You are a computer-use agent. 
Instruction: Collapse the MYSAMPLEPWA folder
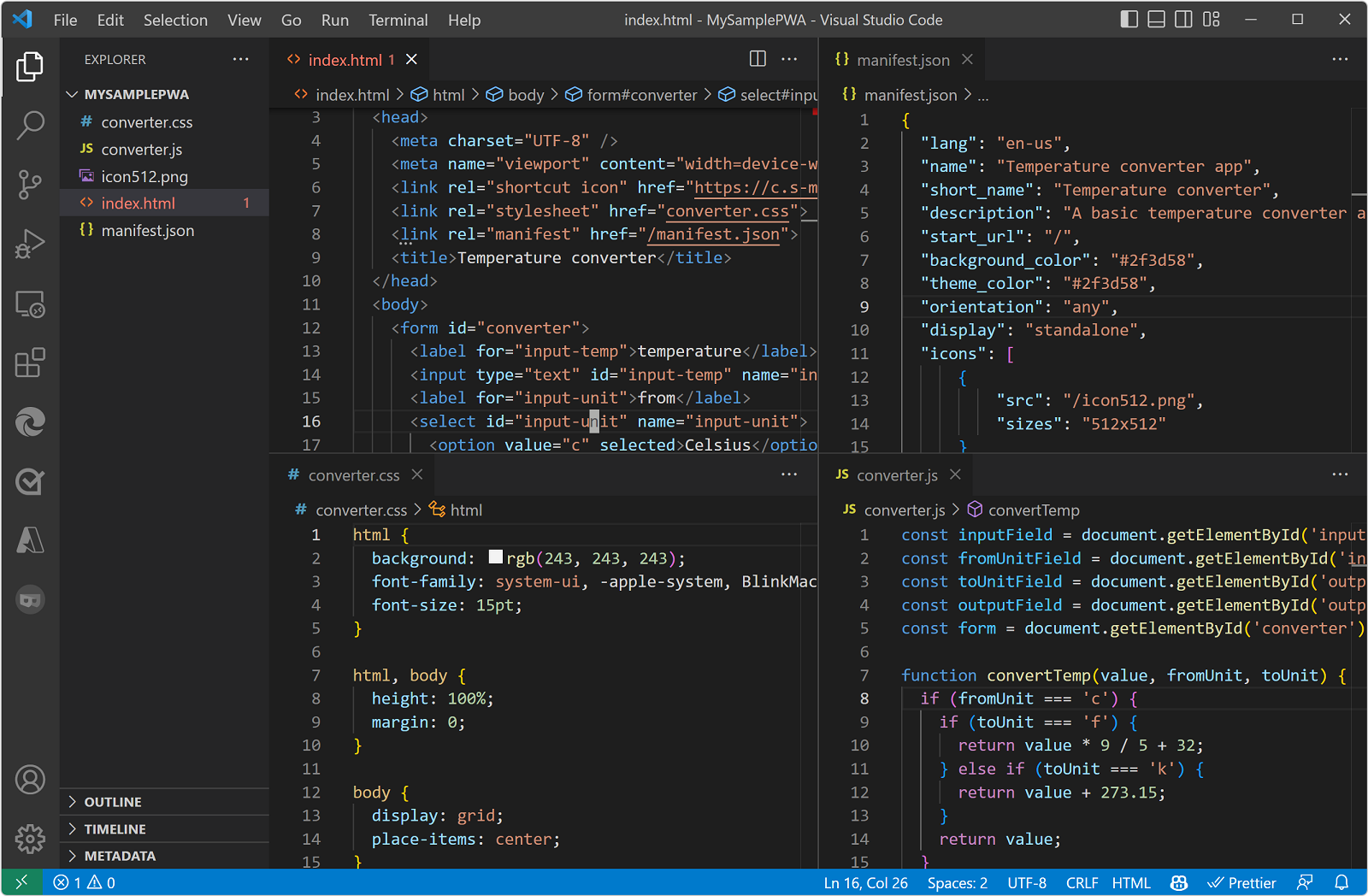pyautogui.click(x=136, y=94)
